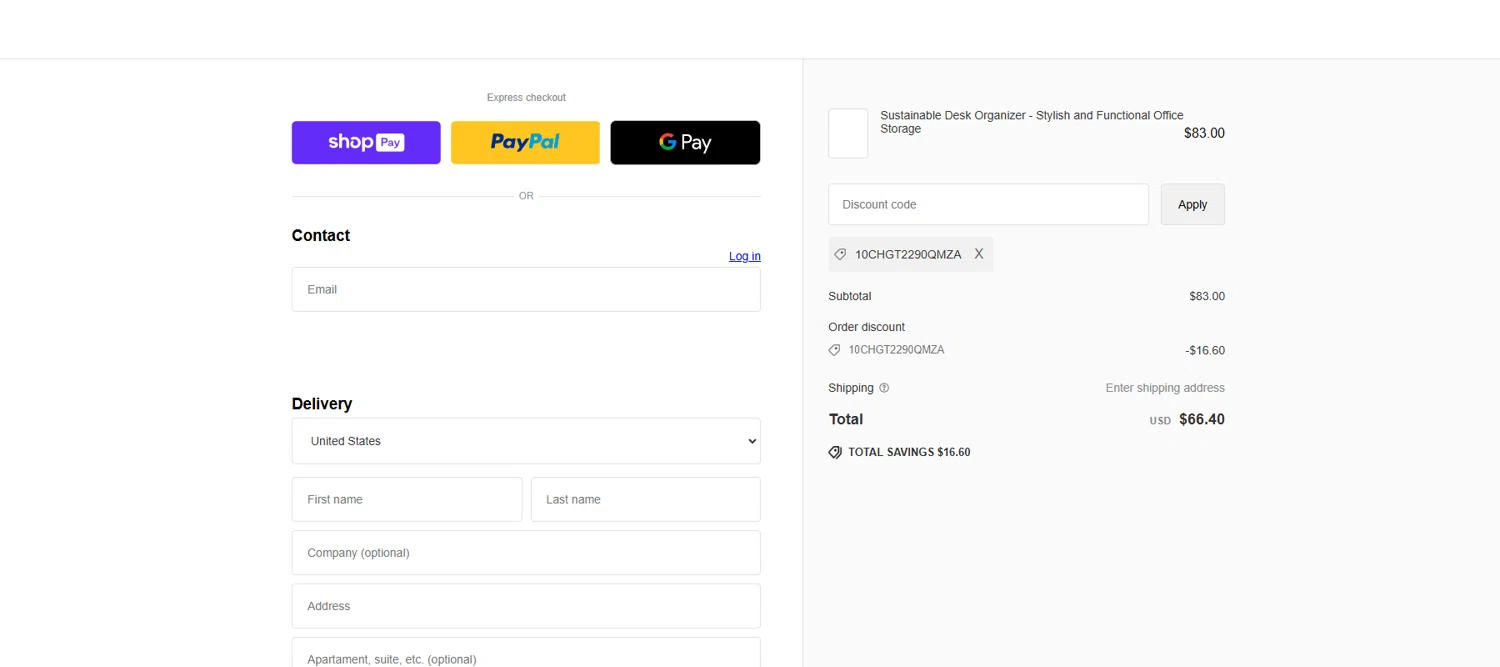Click the $83.00 product price
This screenshot has height=667, width=1500.
pos(1204,133)
